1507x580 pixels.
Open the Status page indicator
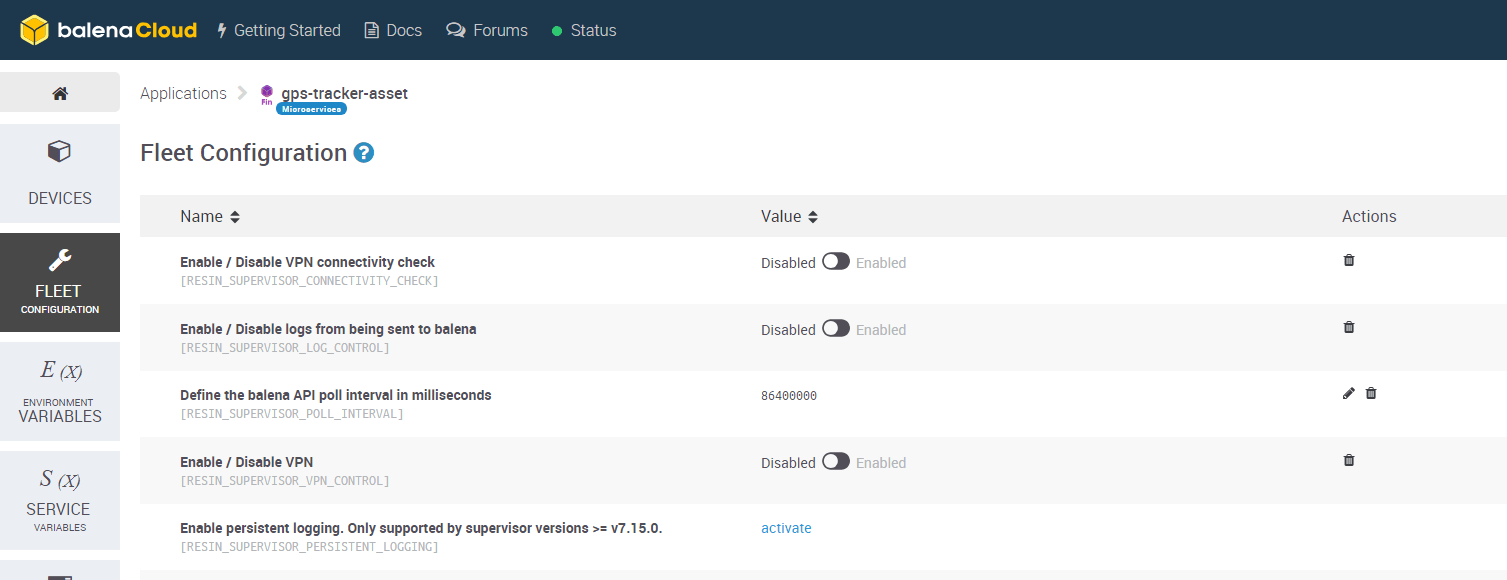click(584, 30)
